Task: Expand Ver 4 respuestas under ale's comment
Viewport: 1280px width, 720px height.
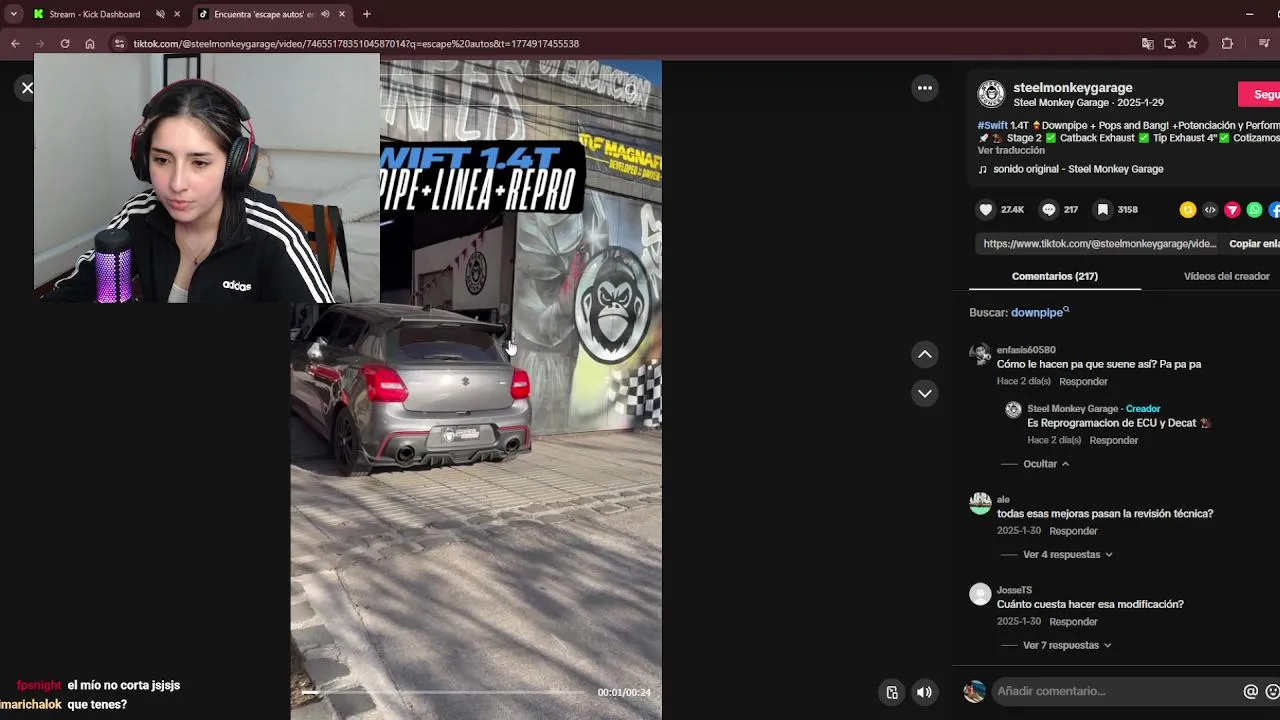Action: 1067,554
